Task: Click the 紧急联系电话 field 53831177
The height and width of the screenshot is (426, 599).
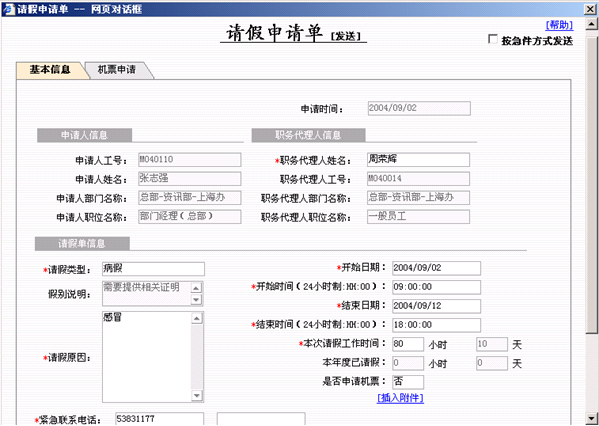Action: point(160,419)
